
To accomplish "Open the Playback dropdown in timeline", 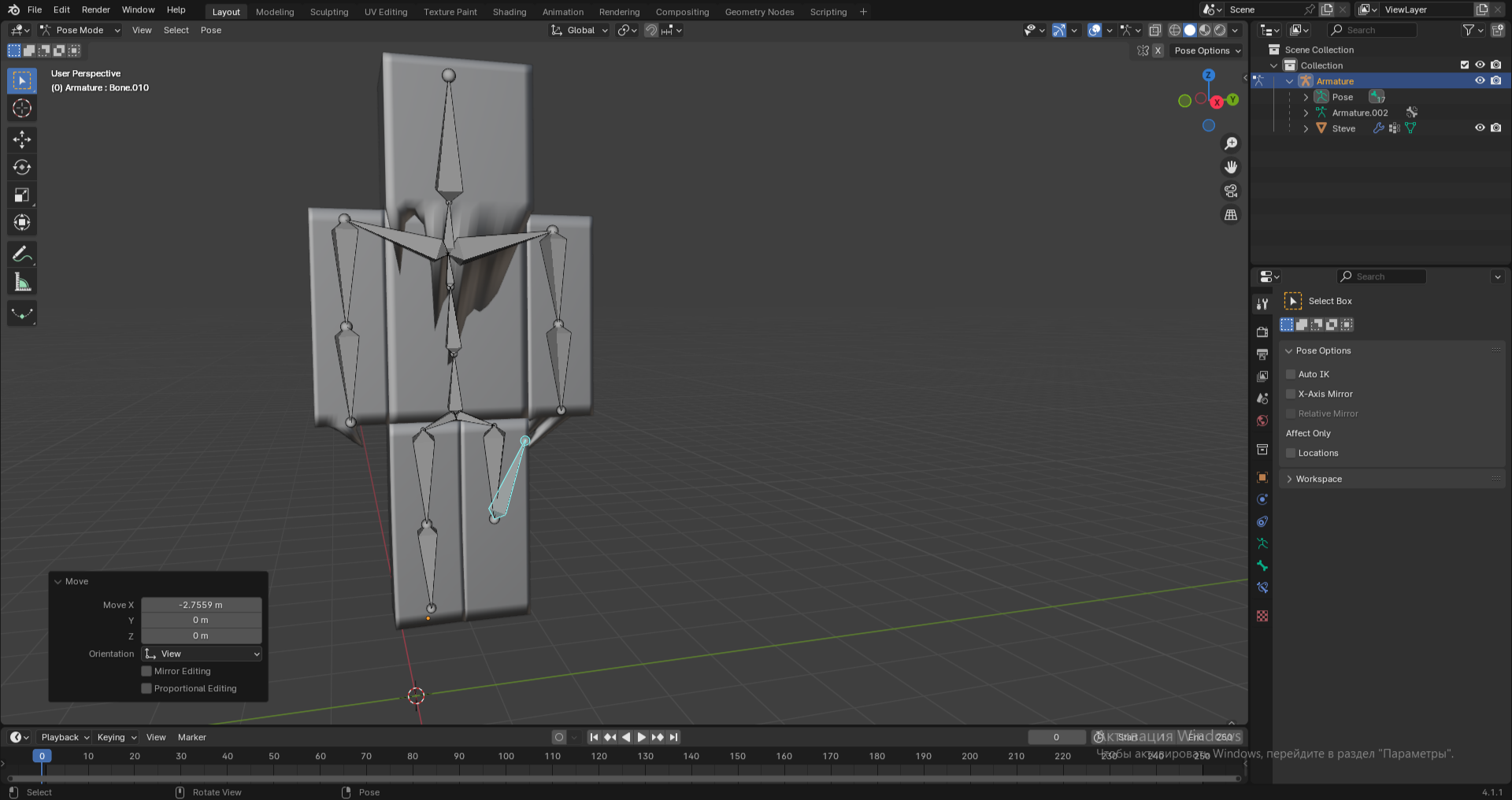I will coord(65,737).
